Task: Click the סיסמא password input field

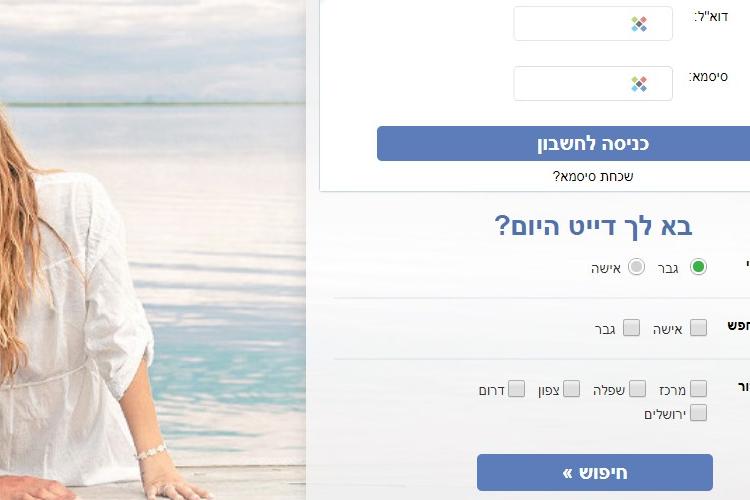Action: [593, 84]
